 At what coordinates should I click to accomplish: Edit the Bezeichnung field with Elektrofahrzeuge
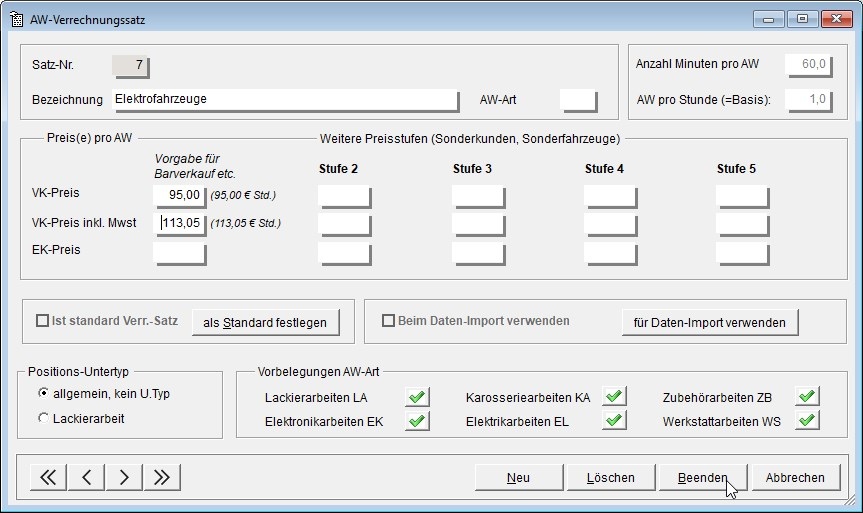pos(286,100)
